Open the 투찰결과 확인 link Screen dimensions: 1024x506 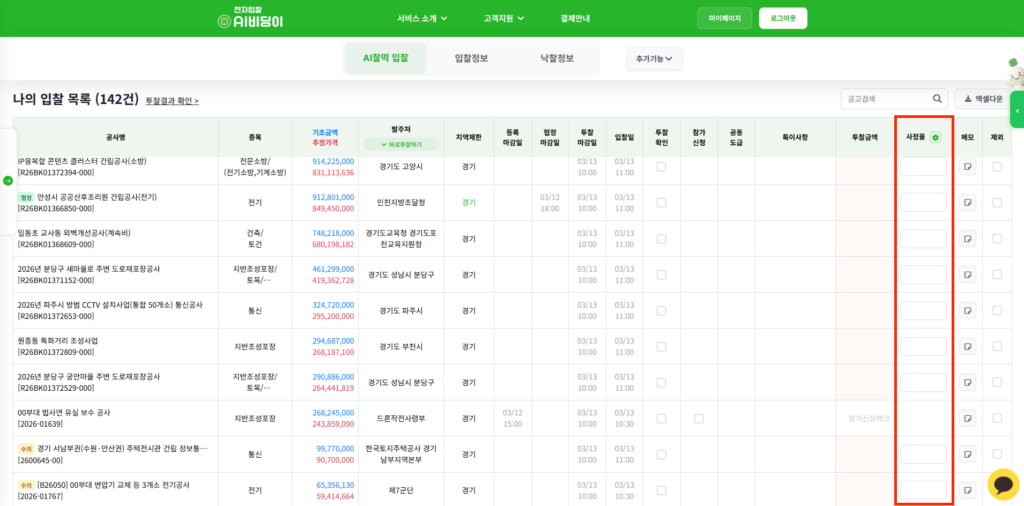coord(172,101)
